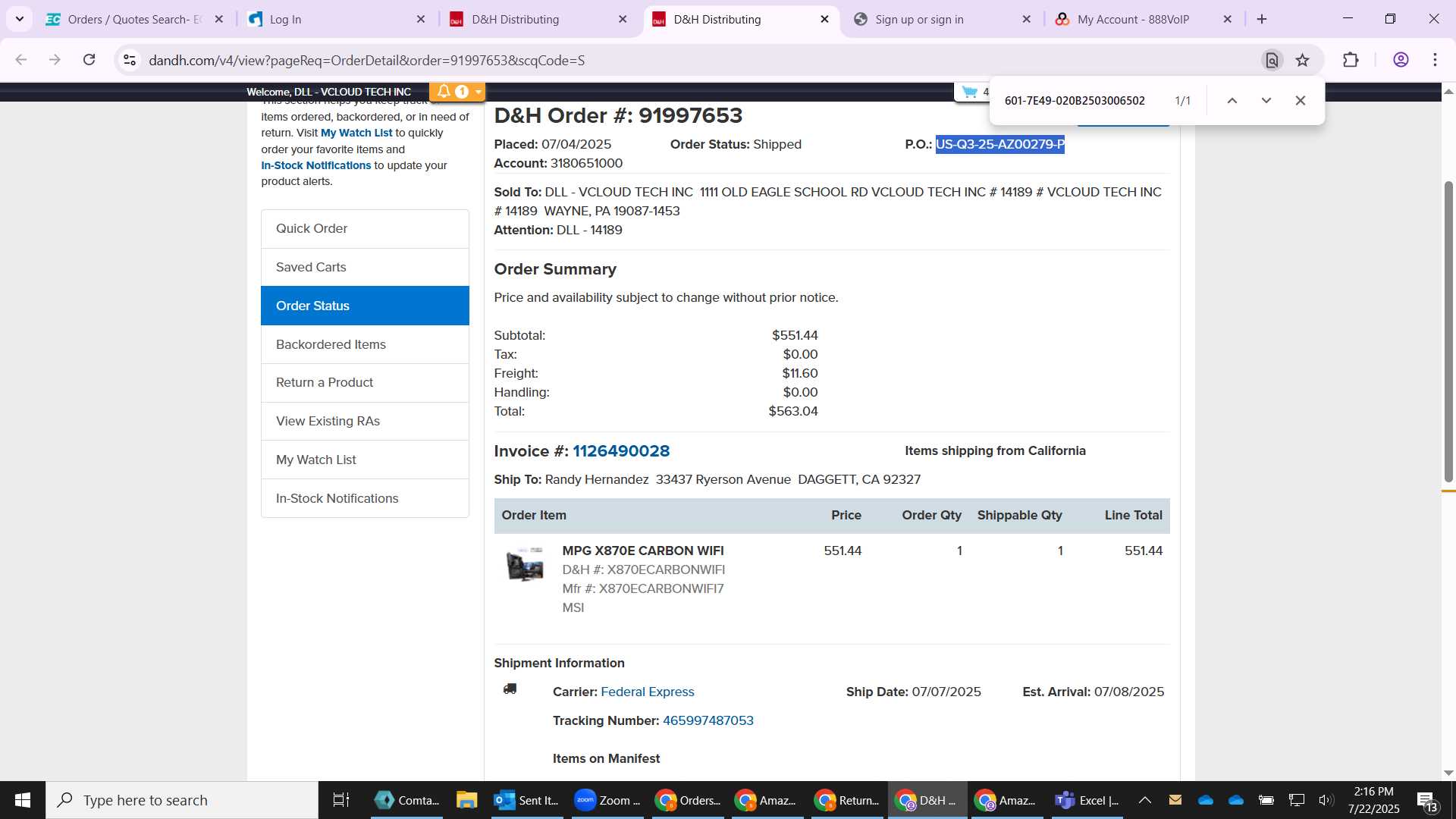Select Return a Product in sidebar
This screenshot has width=1456, height=819.
pyautogui.click(x=365, y=382)
